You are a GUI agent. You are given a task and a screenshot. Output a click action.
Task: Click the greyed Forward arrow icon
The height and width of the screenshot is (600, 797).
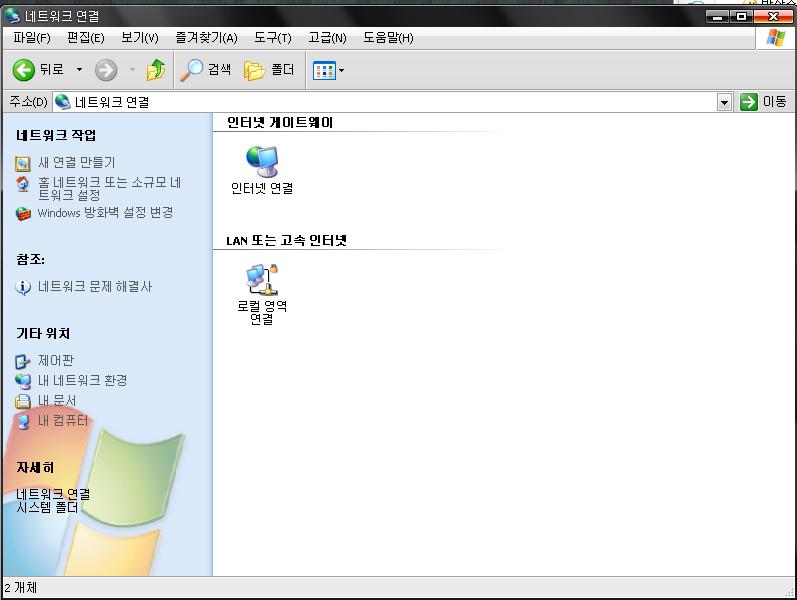(106, 70)
